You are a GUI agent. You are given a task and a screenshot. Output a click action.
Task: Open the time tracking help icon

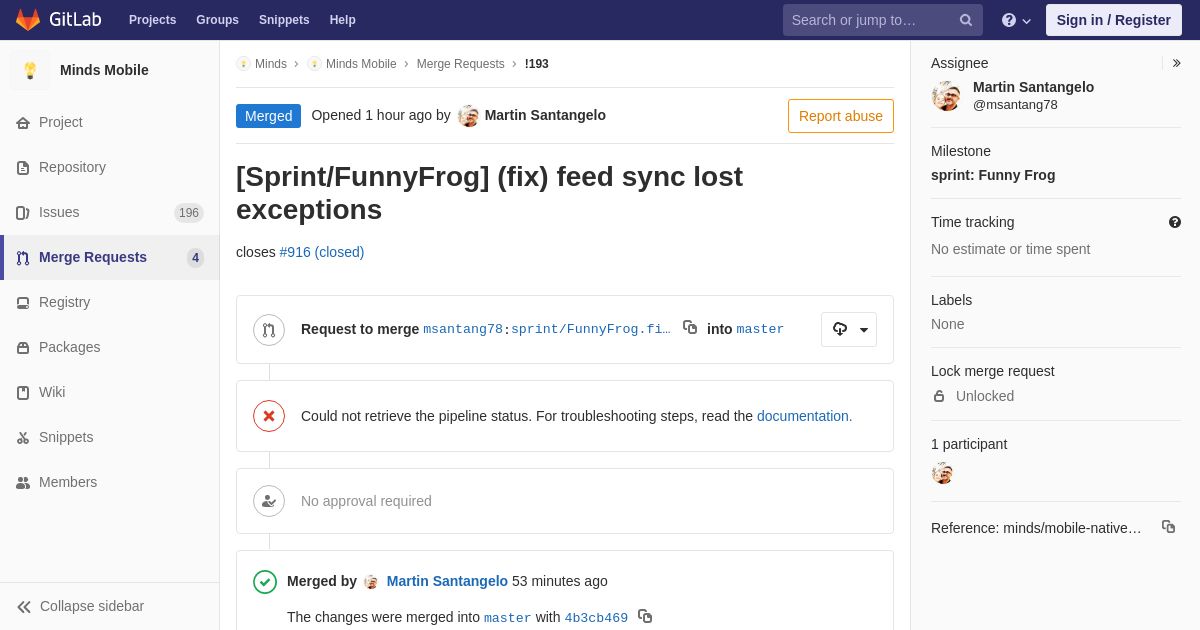coord(1175,222)
